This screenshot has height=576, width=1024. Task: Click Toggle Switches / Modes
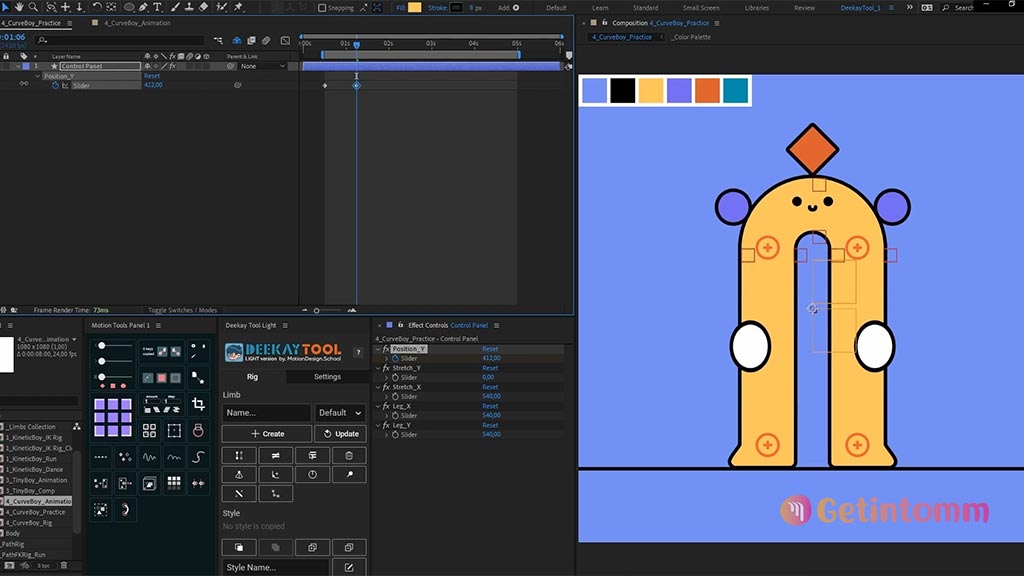click(182, 310)
